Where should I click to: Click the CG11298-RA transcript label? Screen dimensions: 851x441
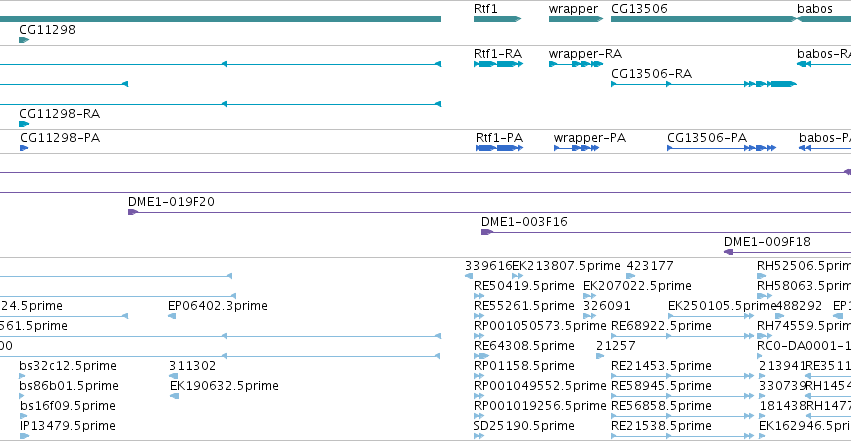pos(59,114)
